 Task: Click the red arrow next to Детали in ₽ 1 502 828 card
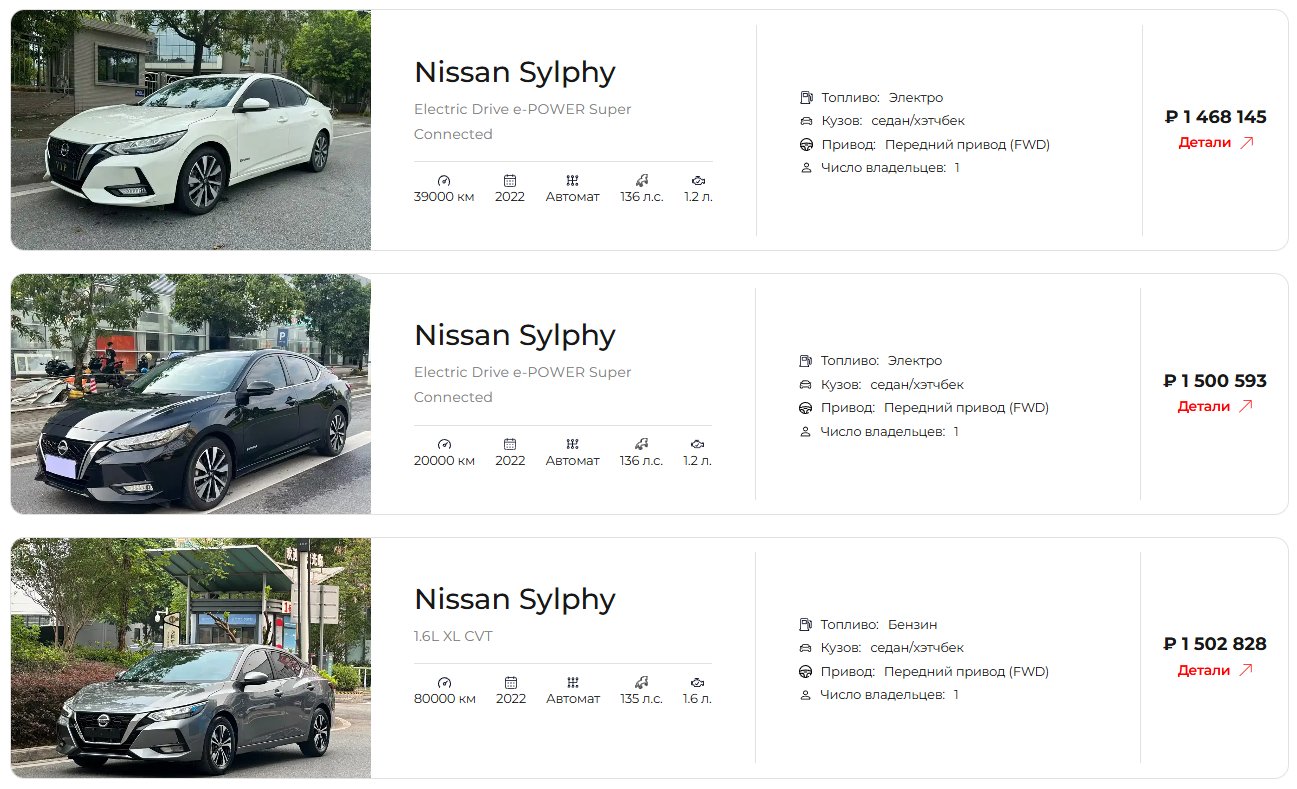point(1246,670)
